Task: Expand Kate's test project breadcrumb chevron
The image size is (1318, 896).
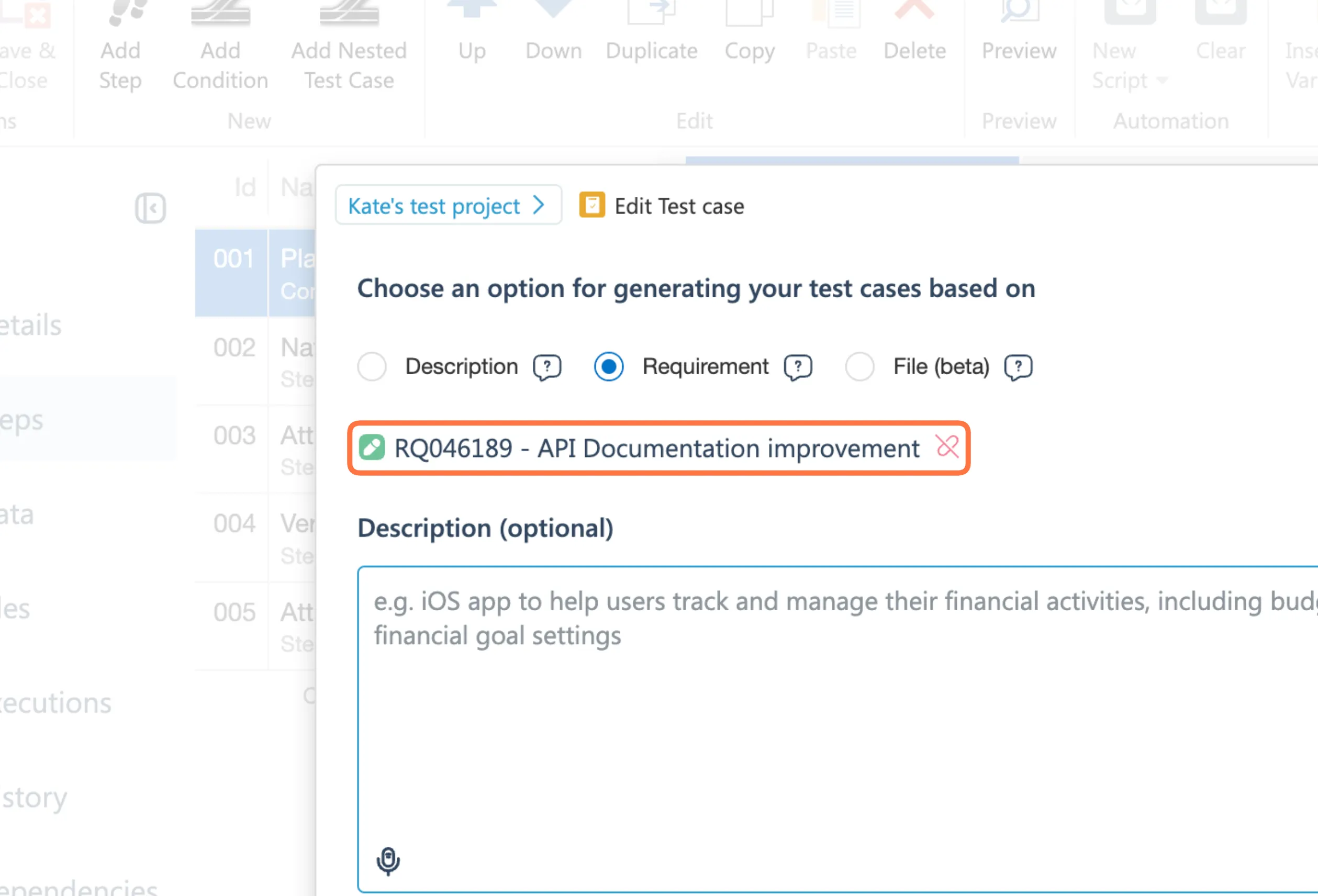Action: pos(539,205)
